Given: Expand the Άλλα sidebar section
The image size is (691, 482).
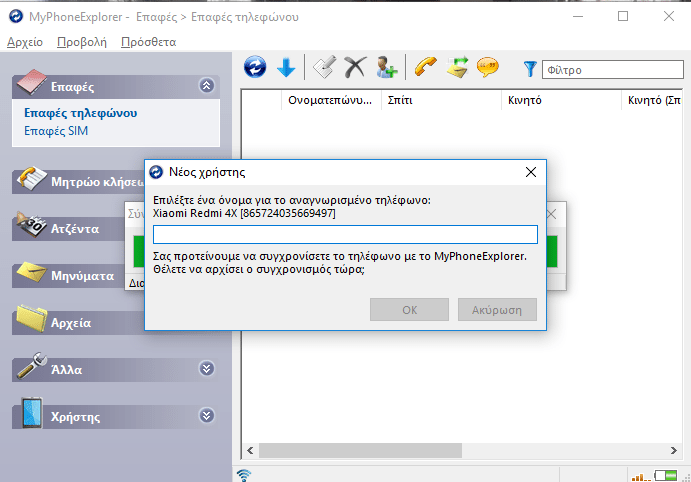Looking at the screenshot, I should pyautogui.click(x=207, y=368).
